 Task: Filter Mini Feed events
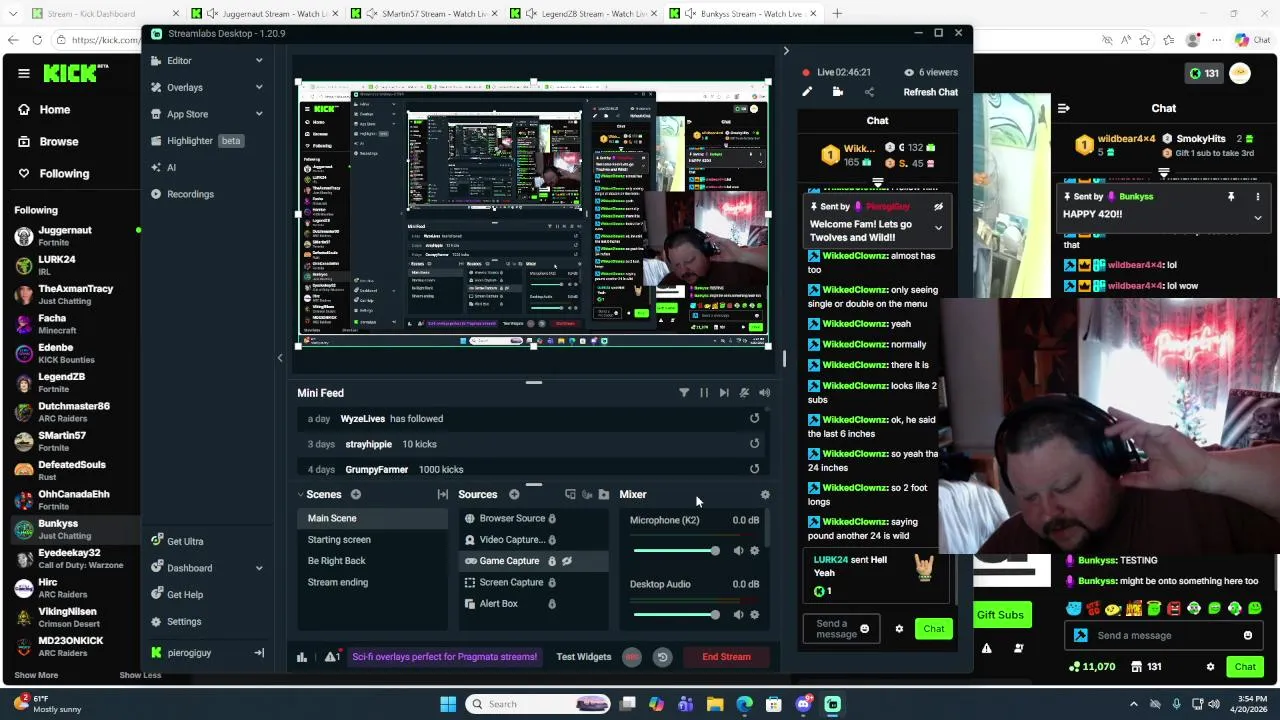click(684, 393)
